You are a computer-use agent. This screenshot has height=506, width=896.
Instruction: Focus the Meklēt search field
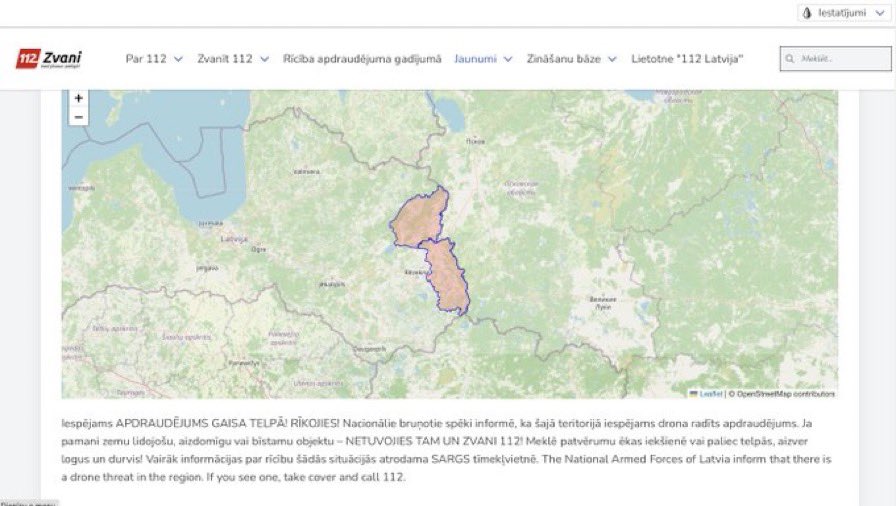click(x=835, y=59)
